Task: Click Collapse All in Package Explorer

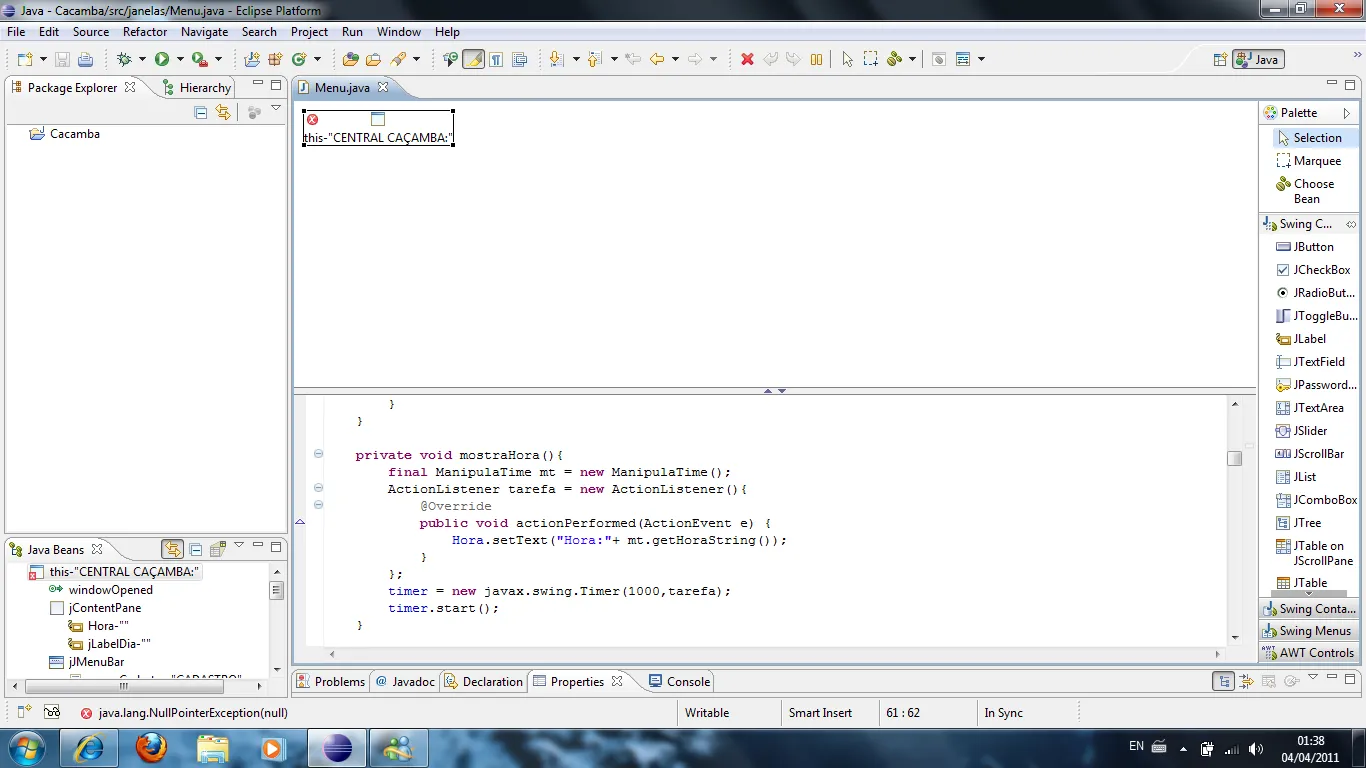Action: 200,113
